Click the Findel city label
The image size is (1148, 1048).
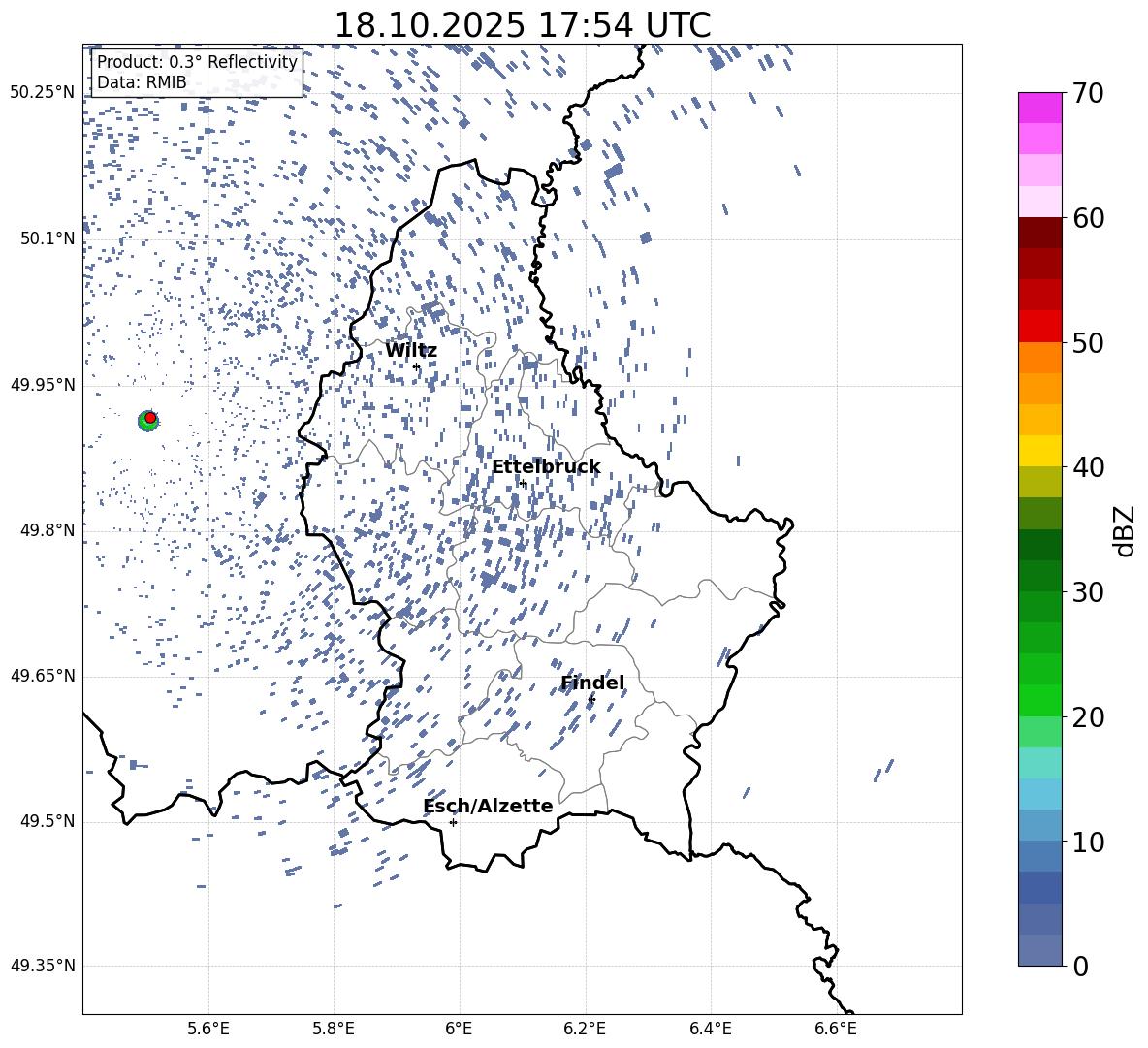pyautogui.click(x=592, y=683)
